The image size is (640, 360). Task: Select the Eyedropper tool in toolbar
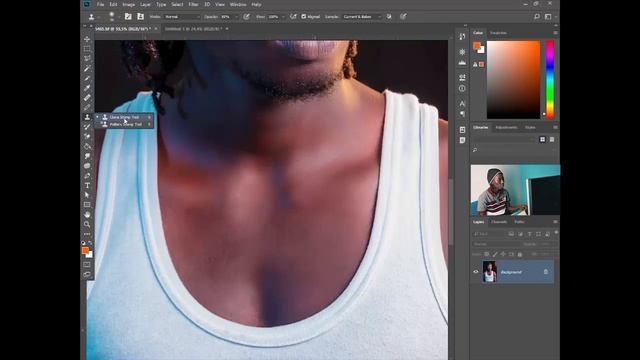coord(87,88)
